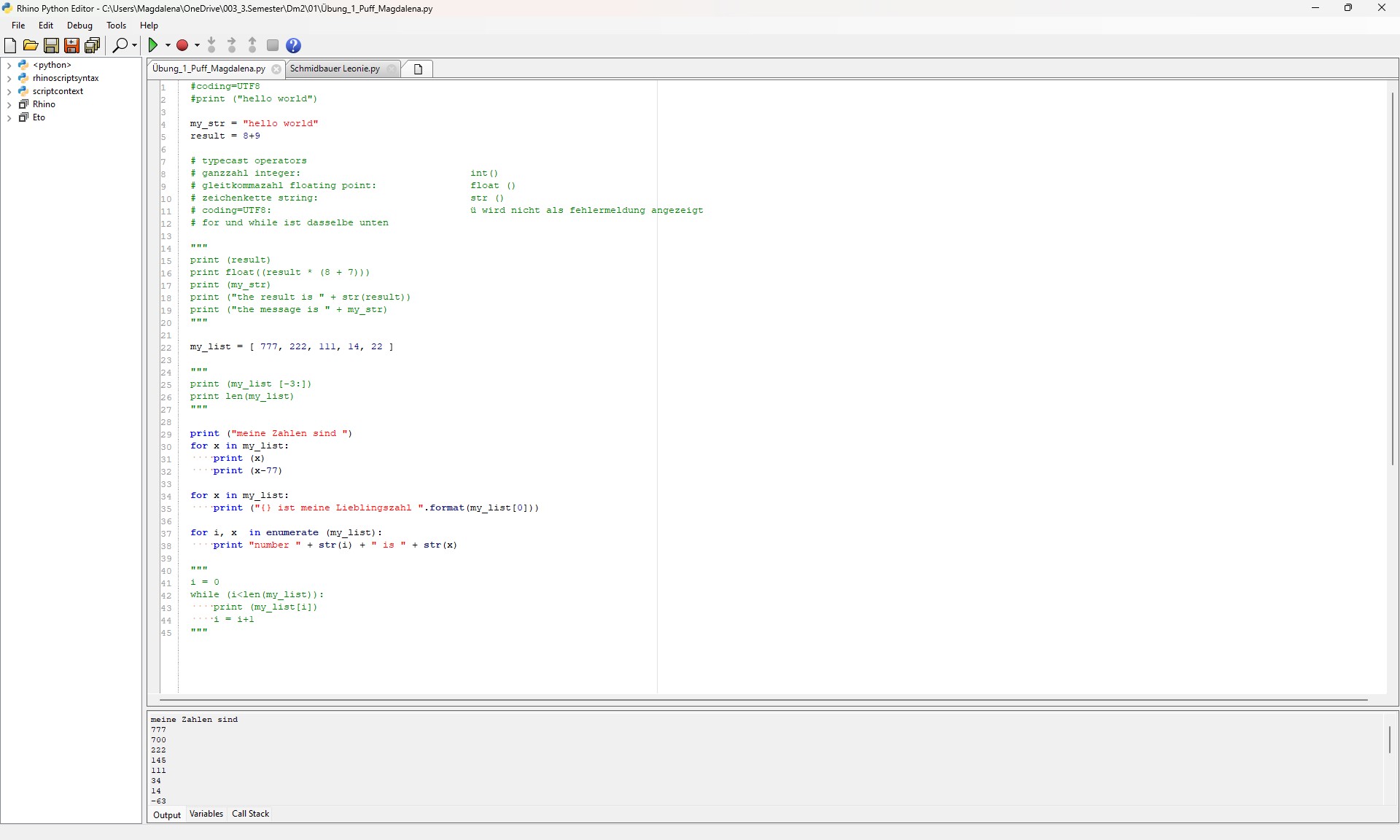Open help with the blue question mark icon
The height and width of the screenshot is (840, 1400).
tap(293, 45)
